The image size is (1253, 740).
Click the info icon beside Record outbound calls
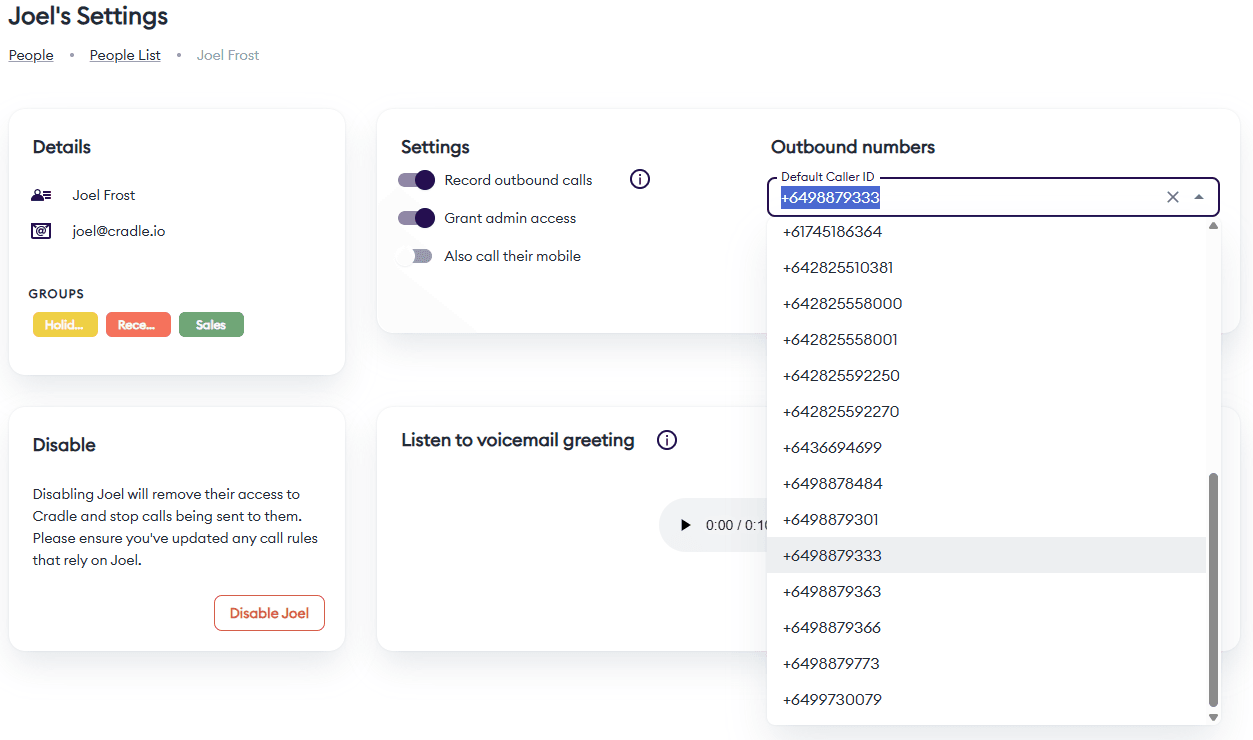click(640, 180)
